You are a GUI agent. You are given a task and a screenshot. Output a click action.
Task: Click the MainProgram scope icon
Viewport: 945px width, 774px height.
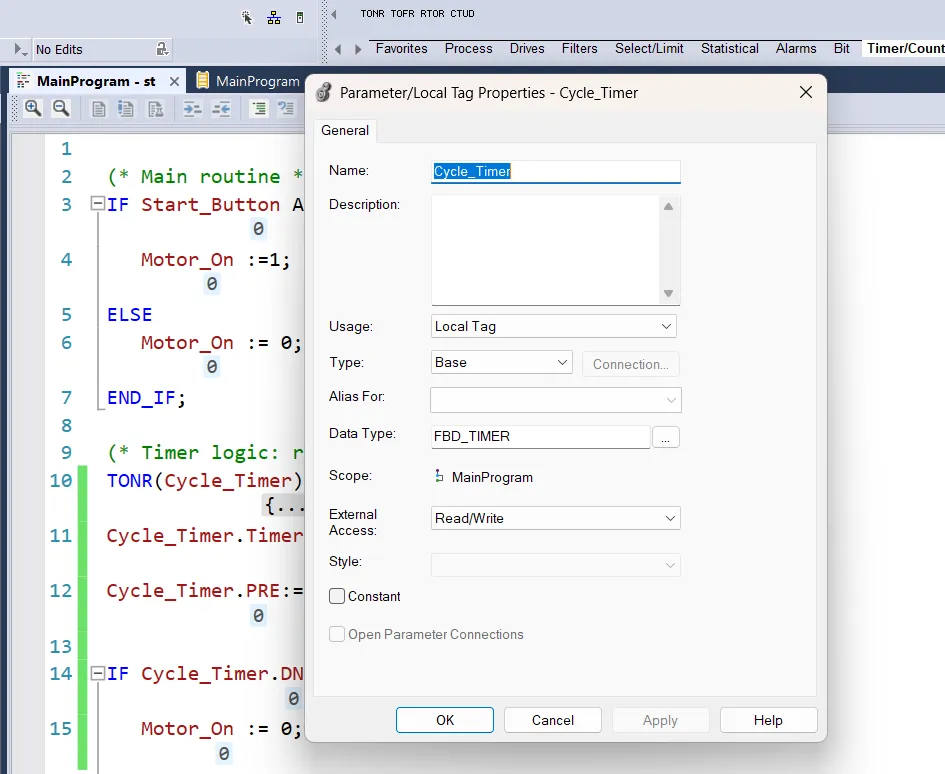coord(439,476)
